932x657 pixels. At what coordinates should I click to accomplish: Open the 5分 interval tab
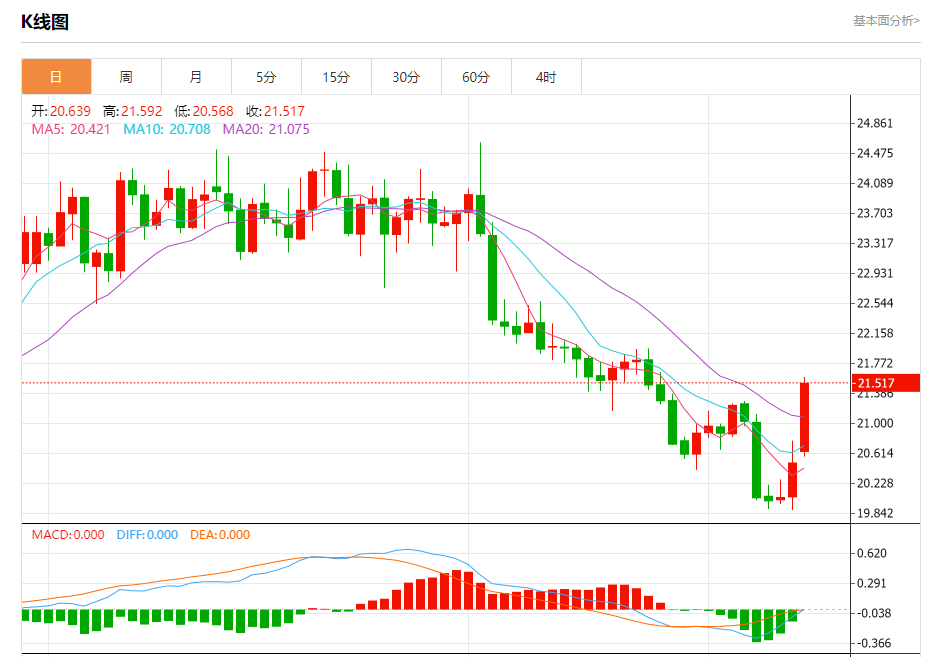(266, 77)
